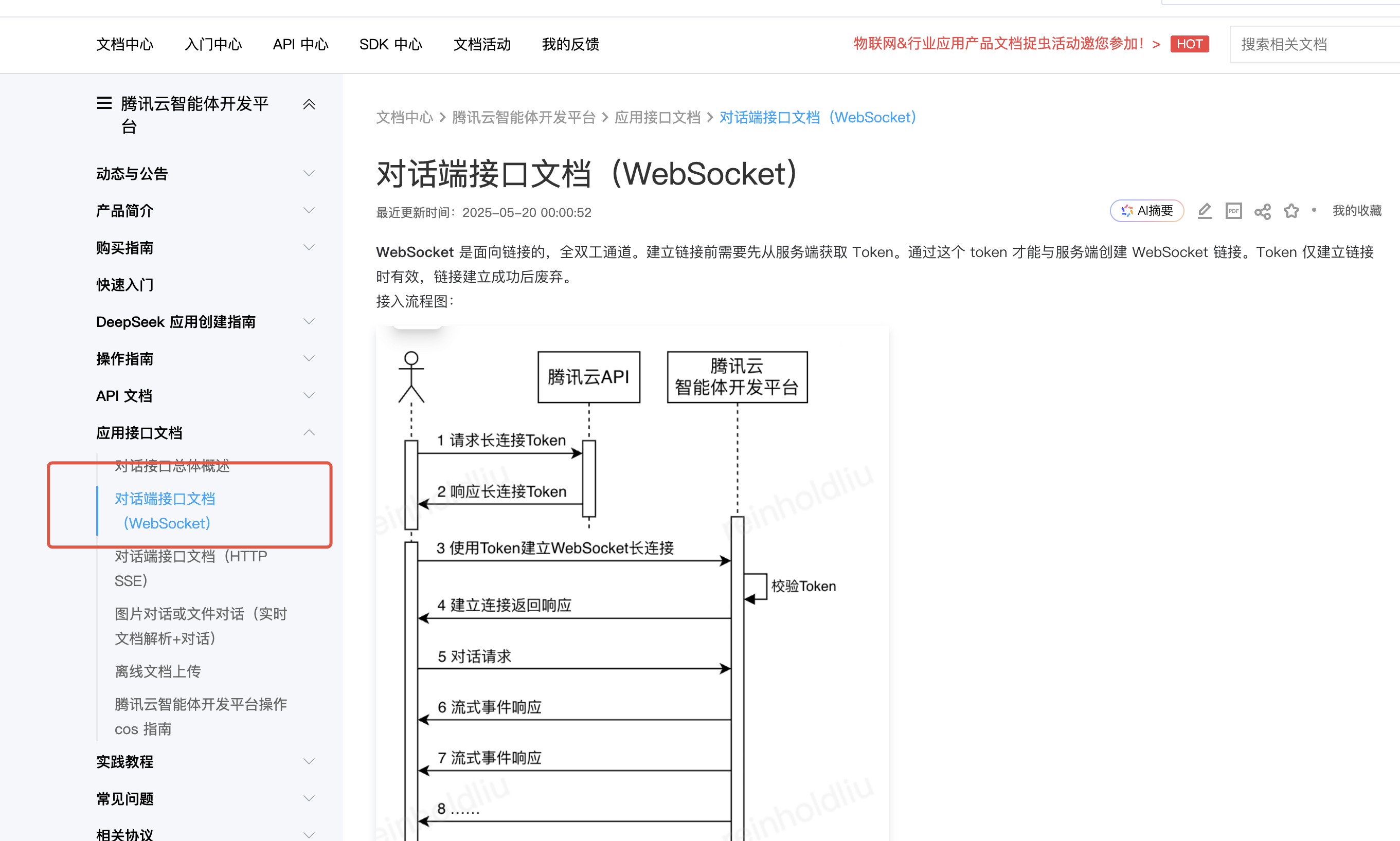Image resolution: width=1400 pixels, height=841 pixels.
Task: Open SDK 中心 in top navigation
Action: (391, 44)
